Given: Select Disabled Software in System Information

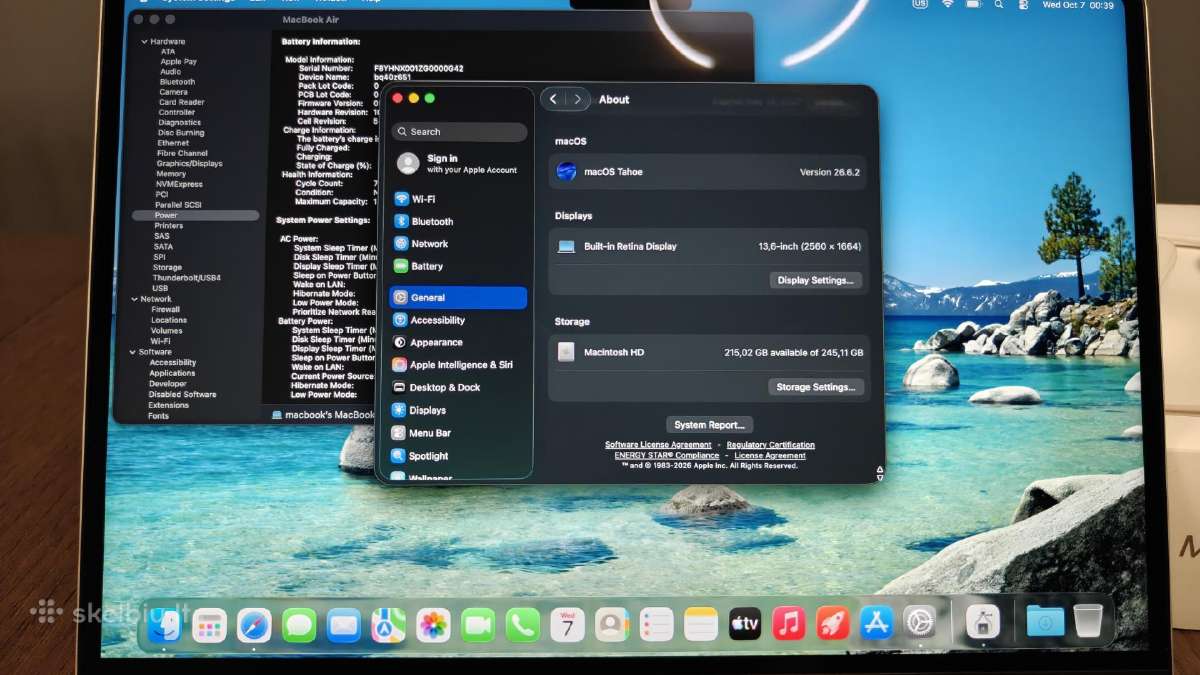Looking at the screenshot, I should click(x=182, y=394).
